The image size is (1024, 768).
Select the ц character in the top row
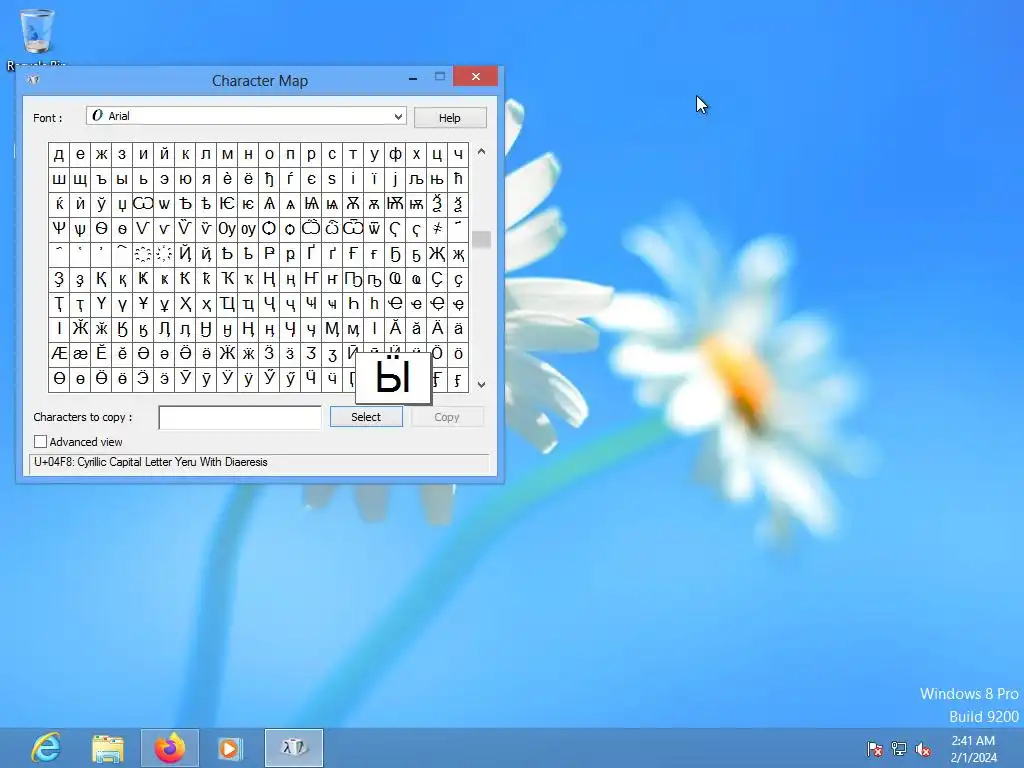[437, 154]
